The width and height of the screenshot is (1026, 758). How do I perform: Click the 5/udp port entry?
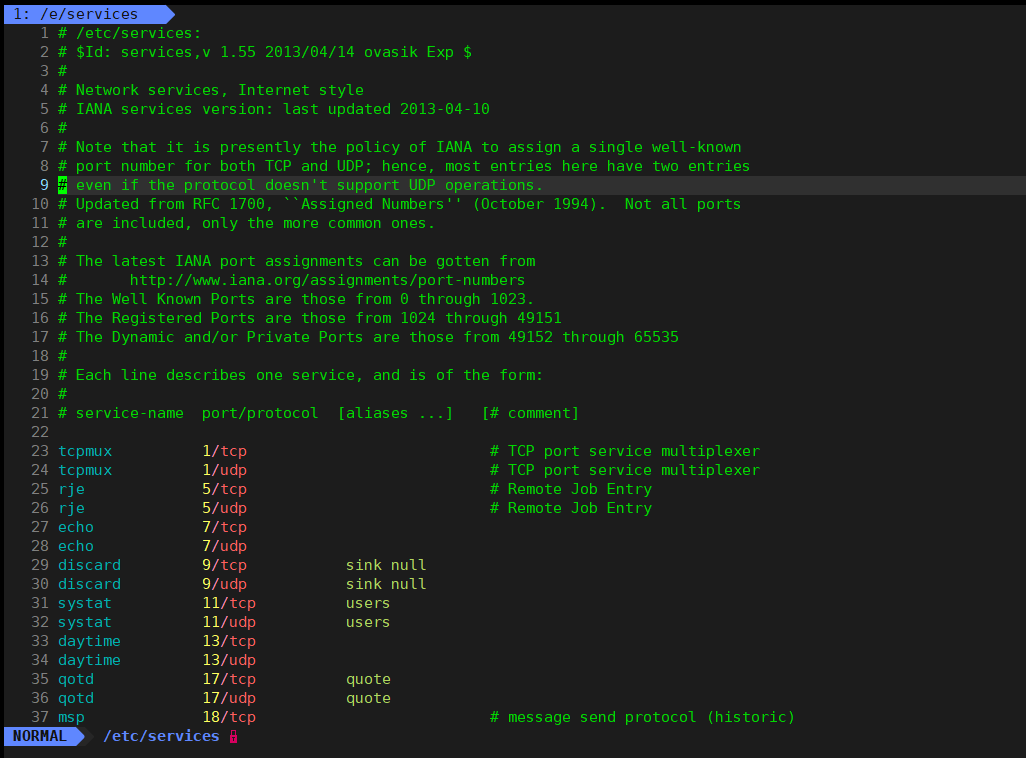pyautogui.click(x=224, y=508)
